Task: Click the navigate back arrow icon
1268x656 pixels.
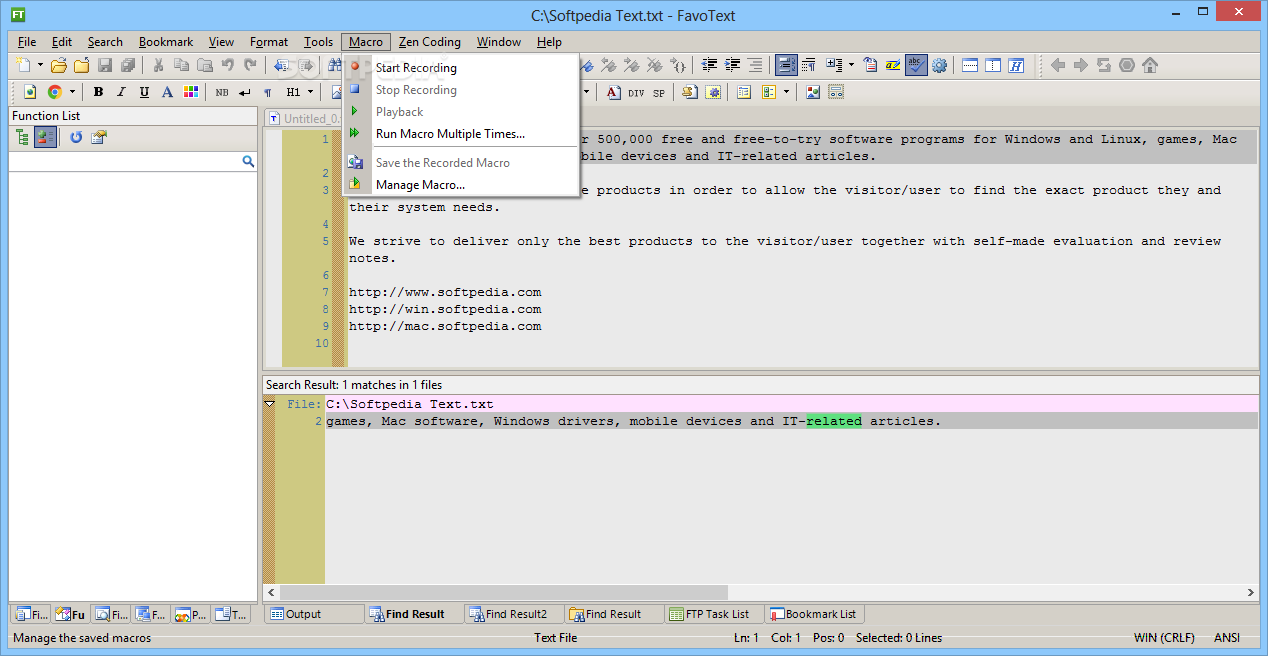Action: (x=1057, y=65)
